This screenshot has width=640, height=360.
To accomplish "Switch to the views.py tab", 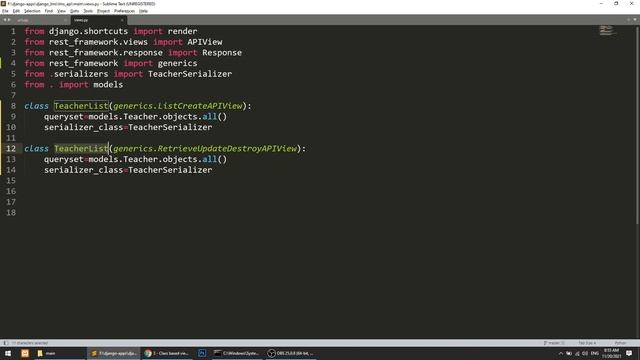I will click(98, 20).
